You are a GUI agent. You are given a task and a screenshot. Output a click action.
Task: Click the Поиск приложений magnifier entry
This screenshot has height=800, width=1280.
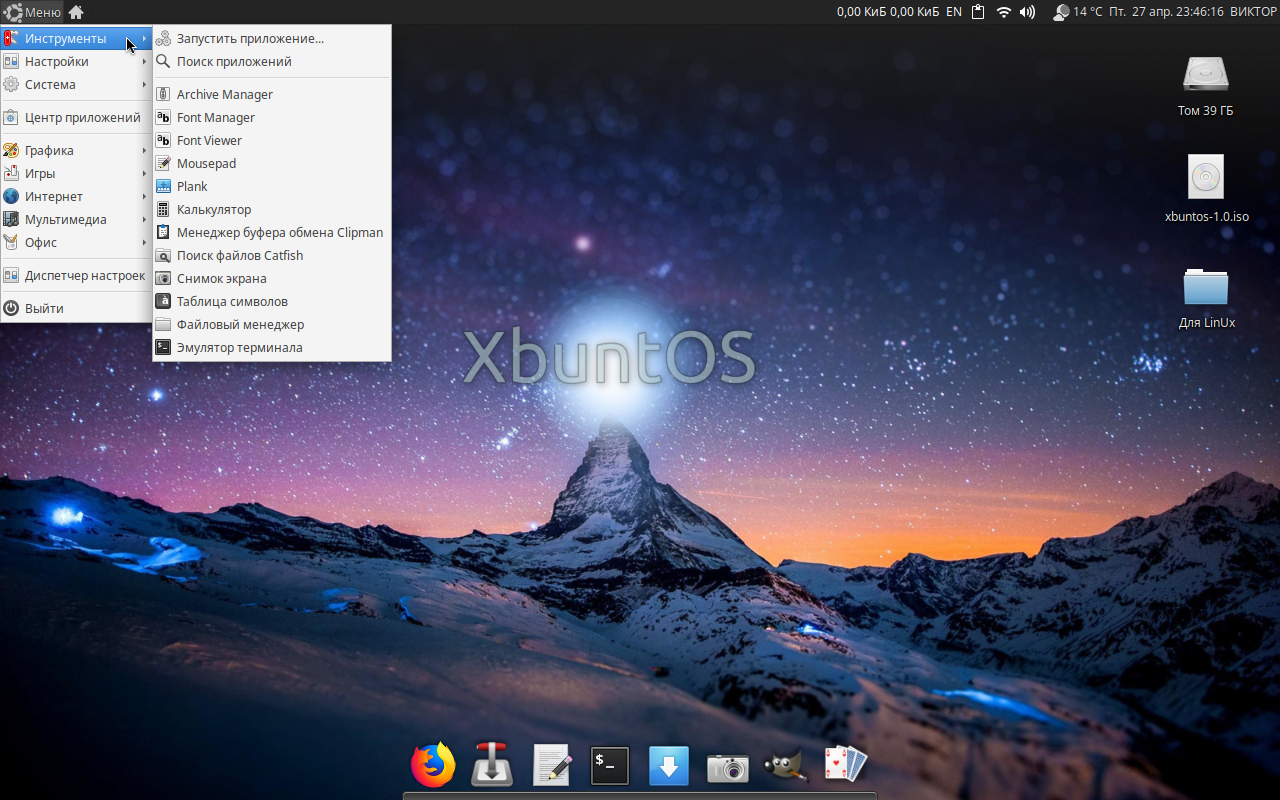tap(271, 61)
